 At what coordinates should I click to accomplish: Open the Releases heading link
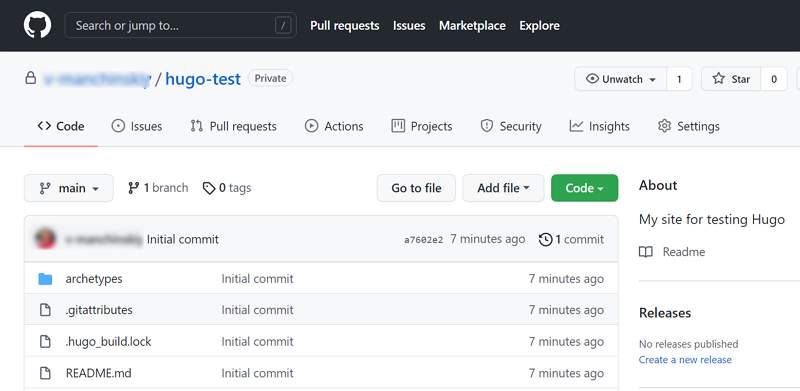pyautogui.click(x=665, y=312)
